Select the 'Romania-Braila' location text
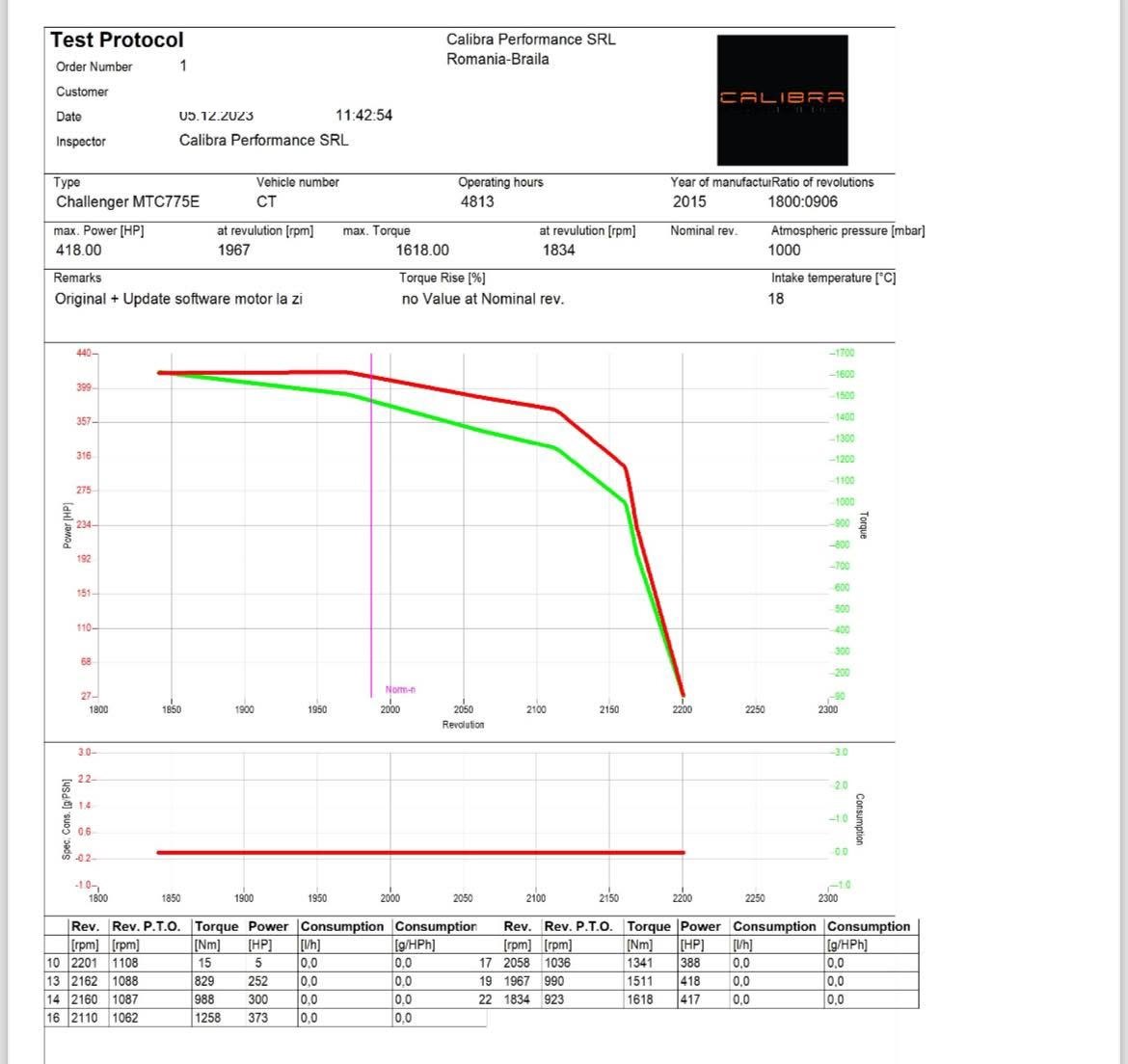Viewport: 1128px width, 1064px height. pyautogui.click(x=497, y=59)
